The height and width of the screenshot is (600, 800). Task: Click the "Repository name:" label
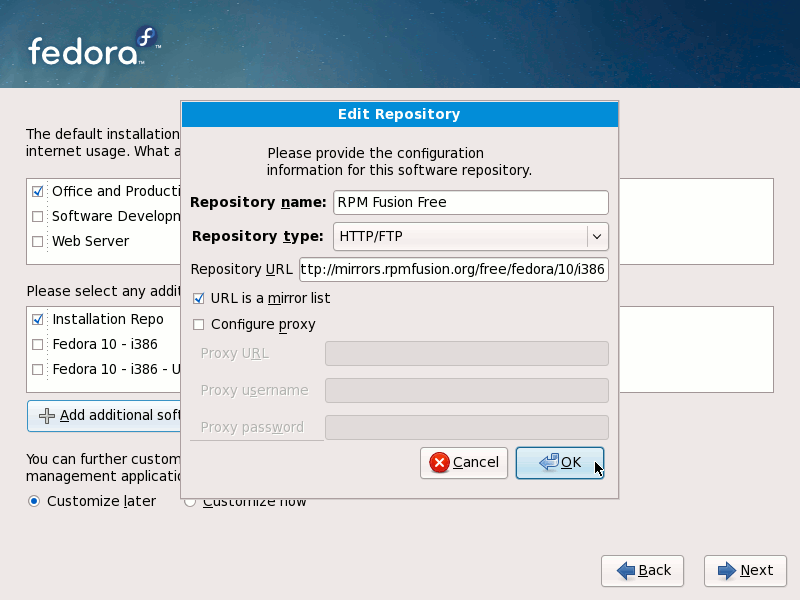tap(258, 203)
